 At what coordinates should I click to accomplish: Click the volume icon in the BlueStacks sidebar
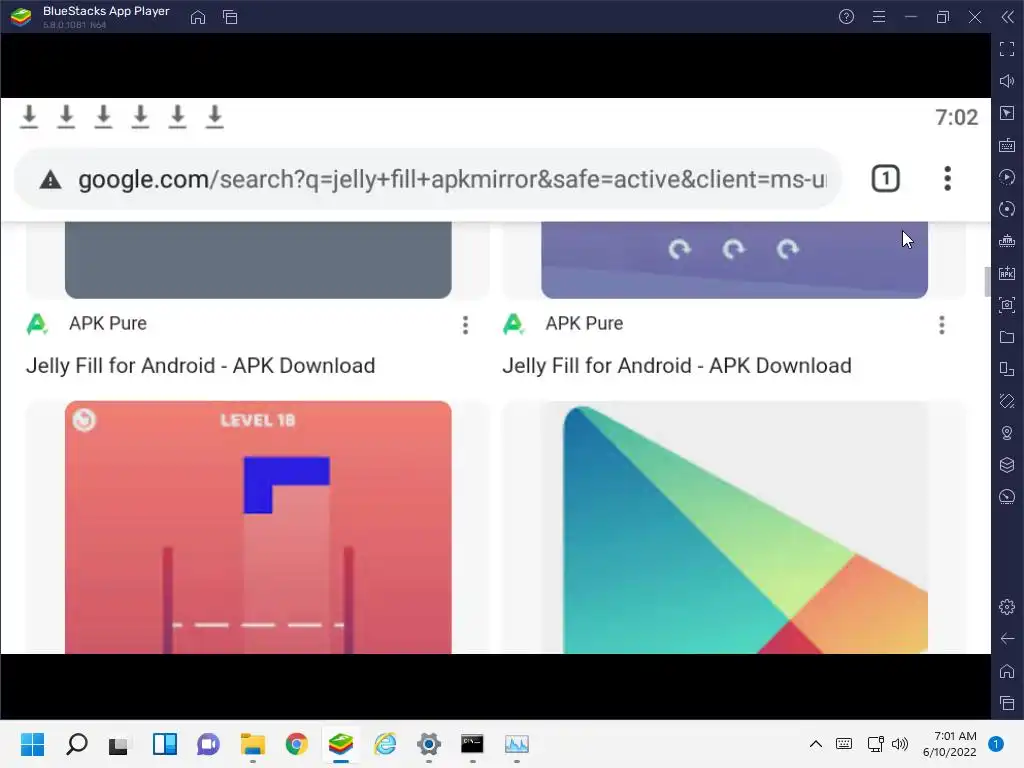pyautogui.click(x=1007, y=81)
